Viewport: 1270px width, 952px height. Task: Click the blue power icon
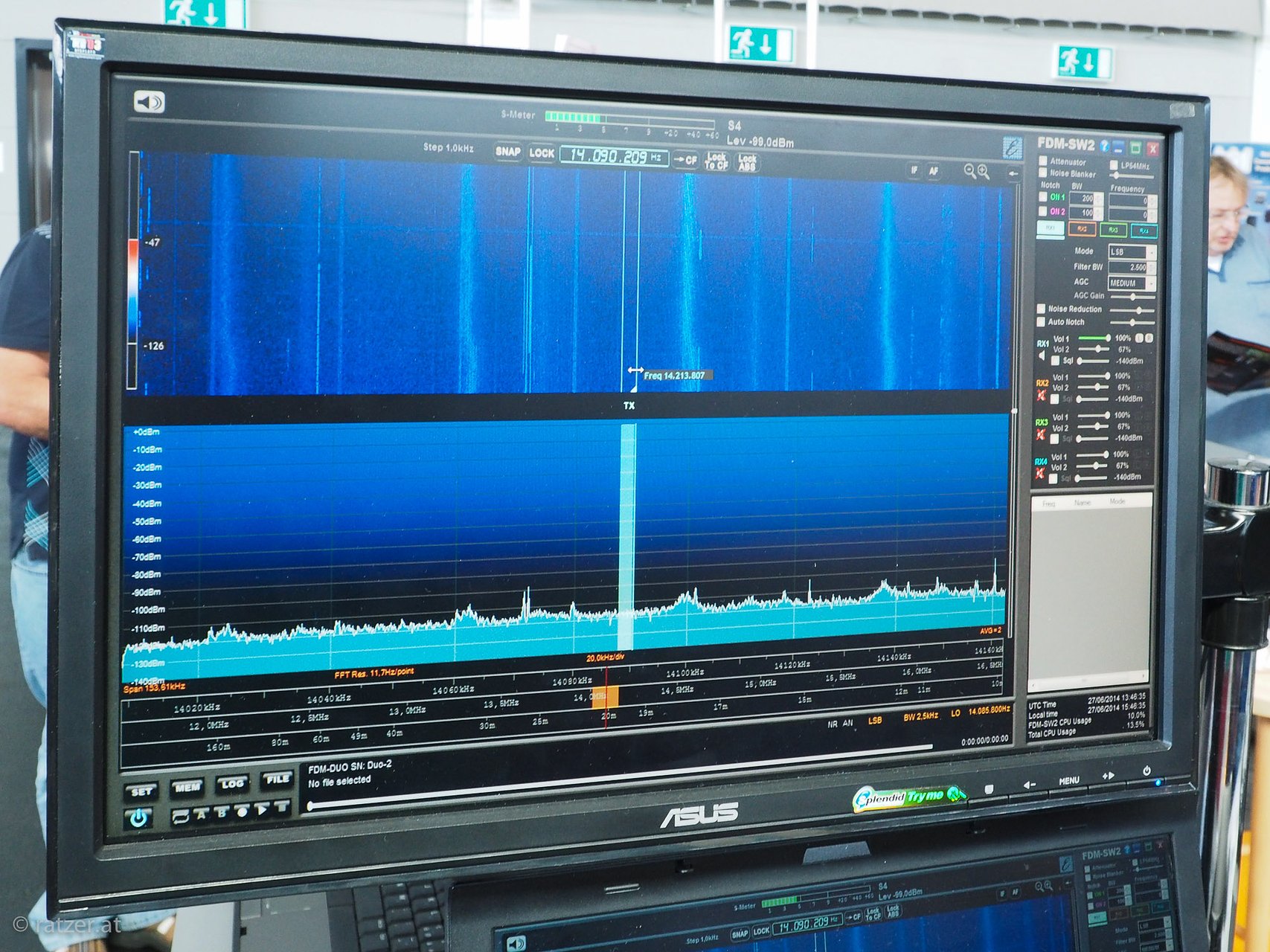[139, 818]
